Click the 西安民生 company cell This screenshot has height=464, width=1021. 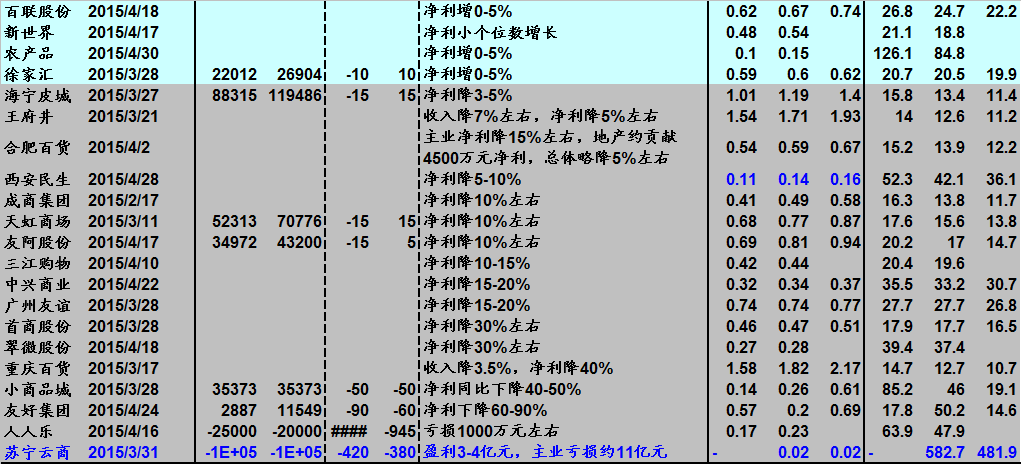pos(37,179)
